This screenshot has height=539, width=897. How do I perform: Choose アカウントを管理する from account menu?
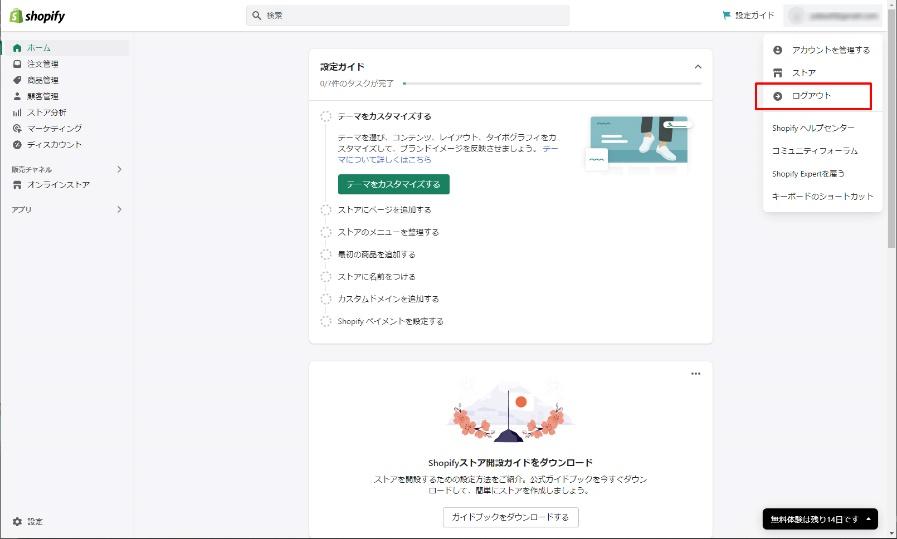click(x=823, y=50)
